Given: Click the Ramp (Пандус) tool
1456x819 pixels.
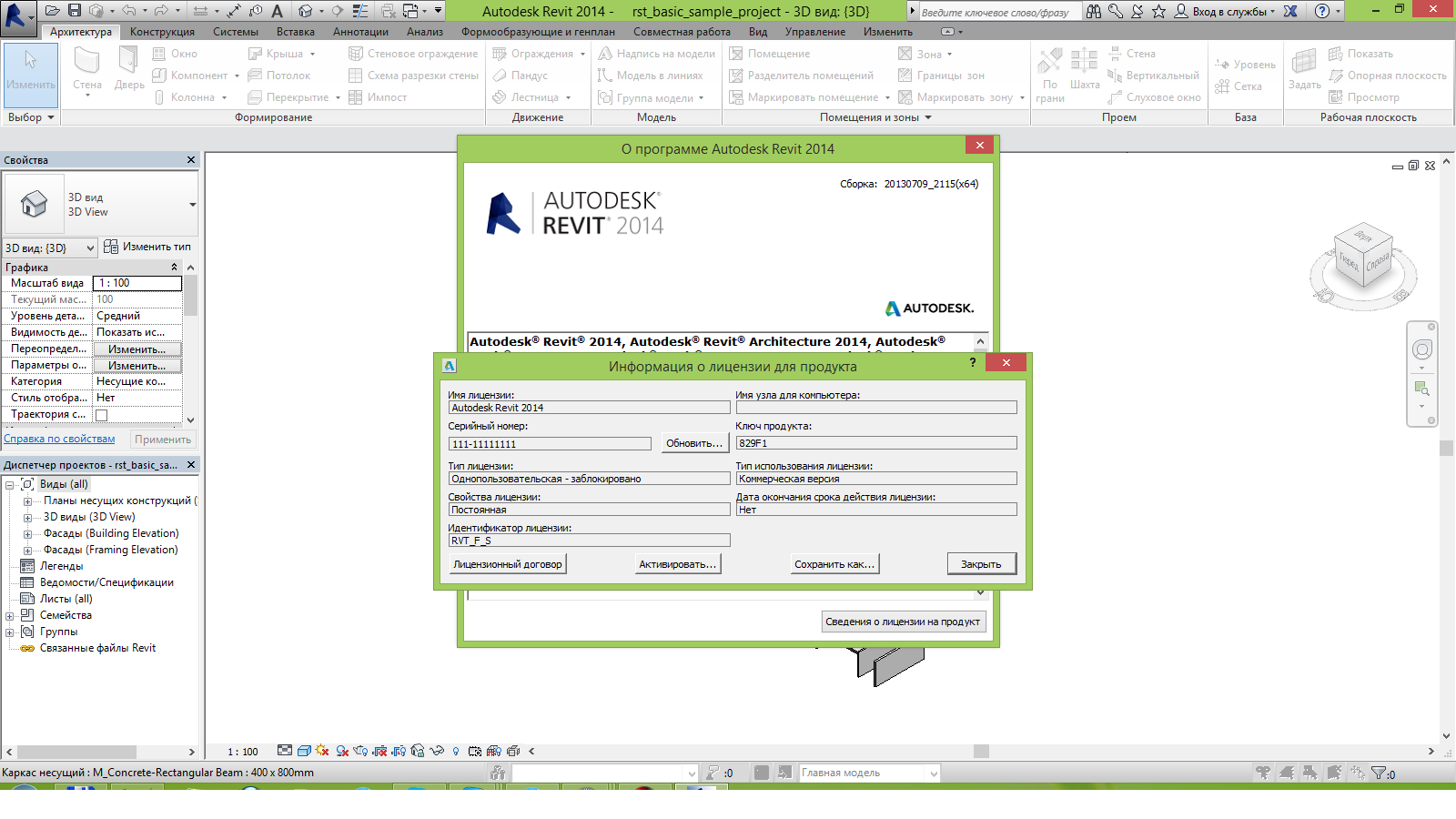Looking at the screenshot, I should pos(521,76).
